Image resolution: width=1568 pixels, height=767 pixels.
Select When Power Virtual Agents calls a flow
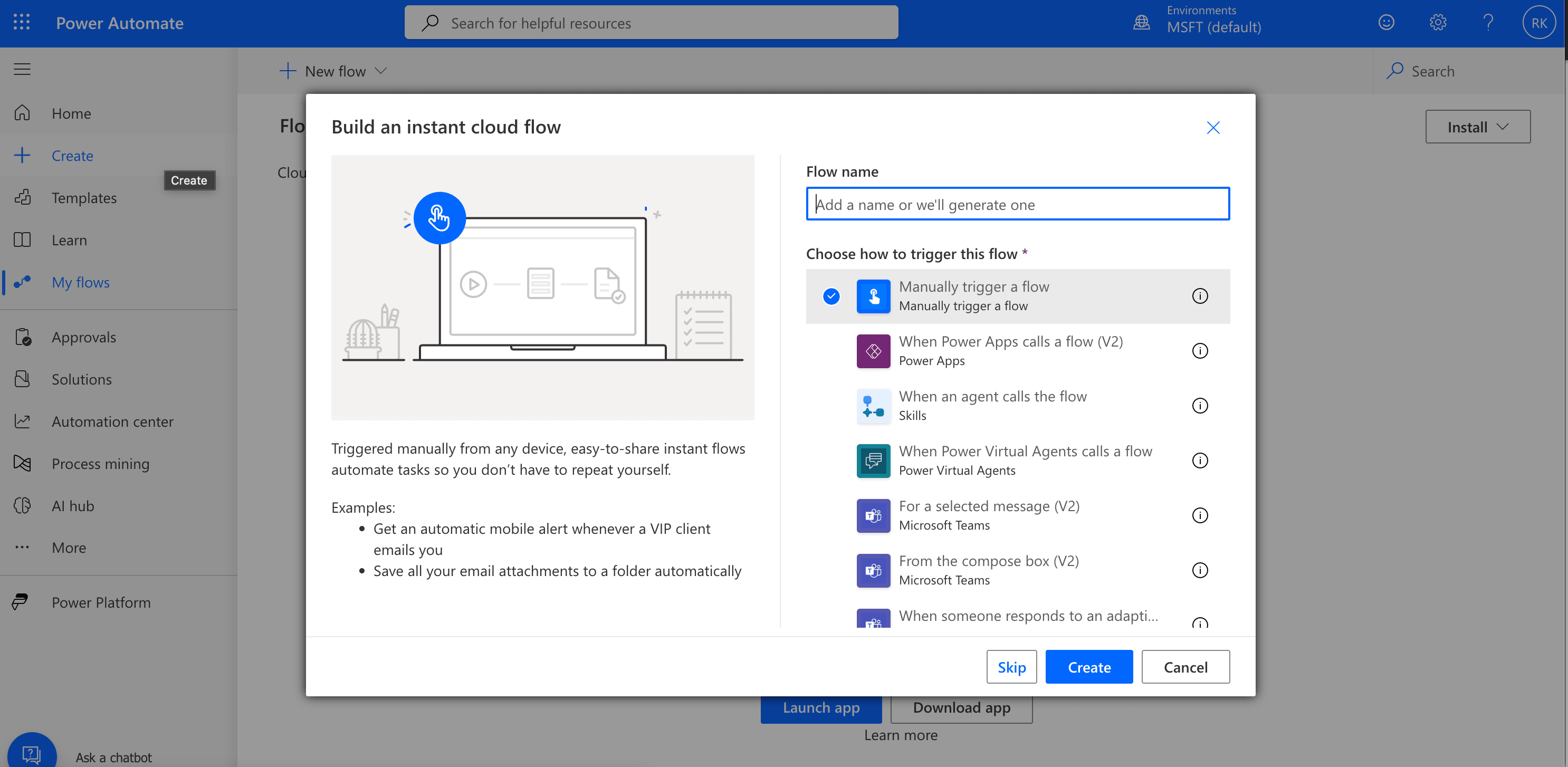pyautogui.click(x=1017, y=460)
